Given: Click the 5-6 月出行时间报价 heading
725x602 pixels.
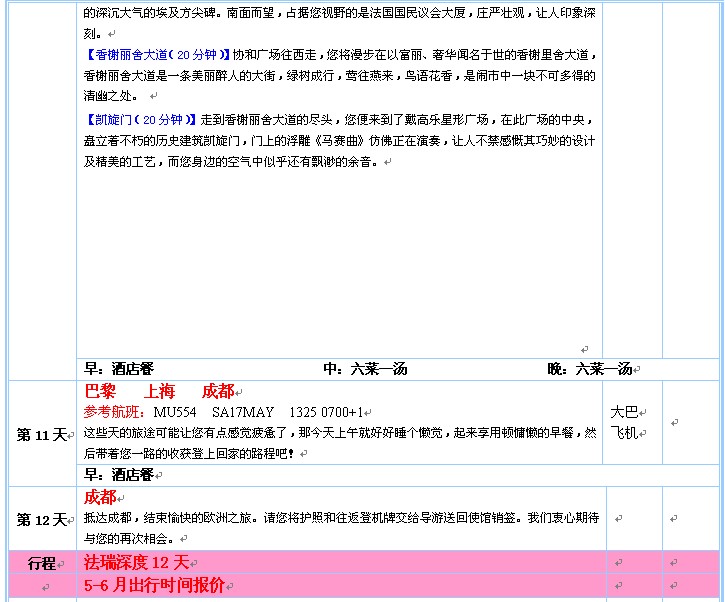Looking at the screenshot, I should click(x=154, y=585).
